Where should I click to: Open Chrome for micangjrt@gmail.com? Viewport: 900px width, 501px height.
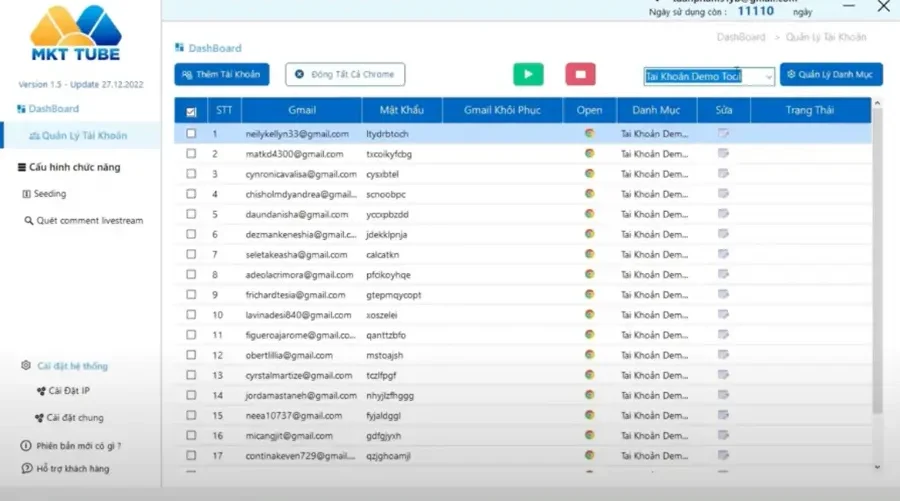tap(589, 435)
